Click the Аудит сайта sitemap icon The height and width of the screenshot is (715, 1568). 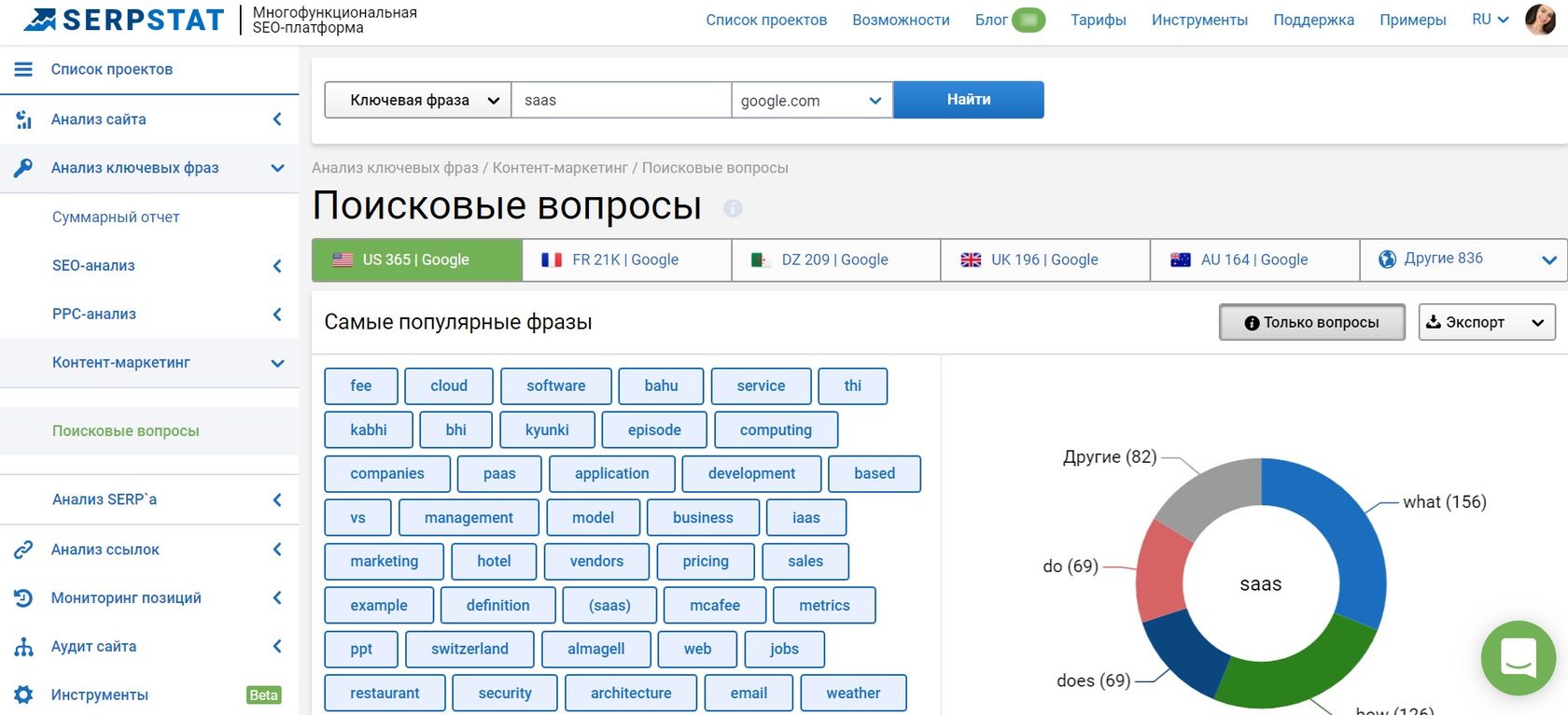pos(23,647)
